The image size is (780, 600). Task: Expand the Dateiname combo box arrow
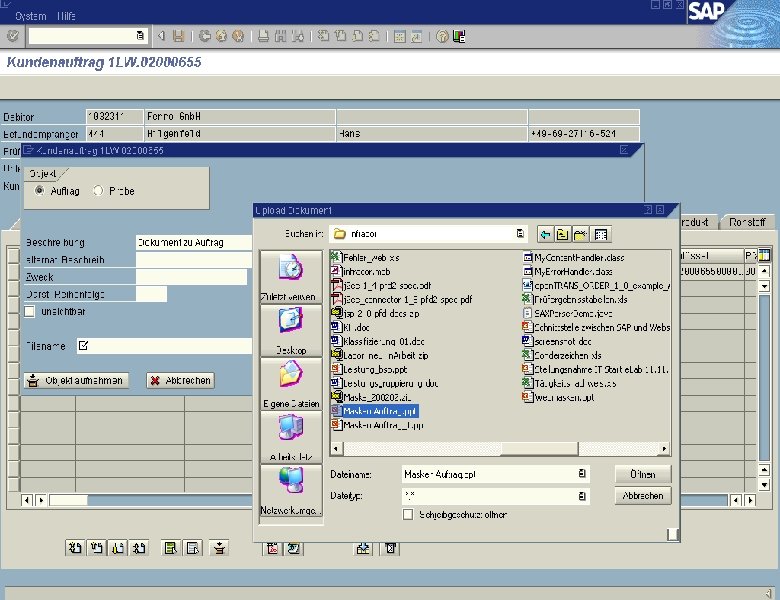click(x=582, y=474)
